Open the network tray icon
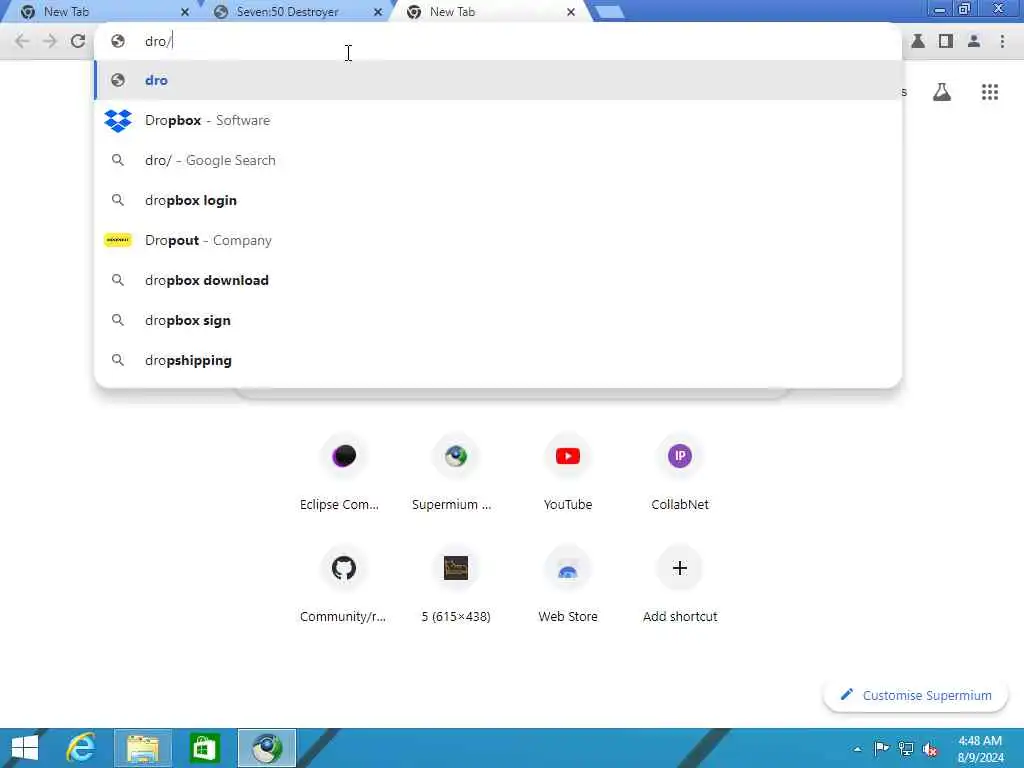The height and width of the screenshot is (768, 1024). coord(906,748)
